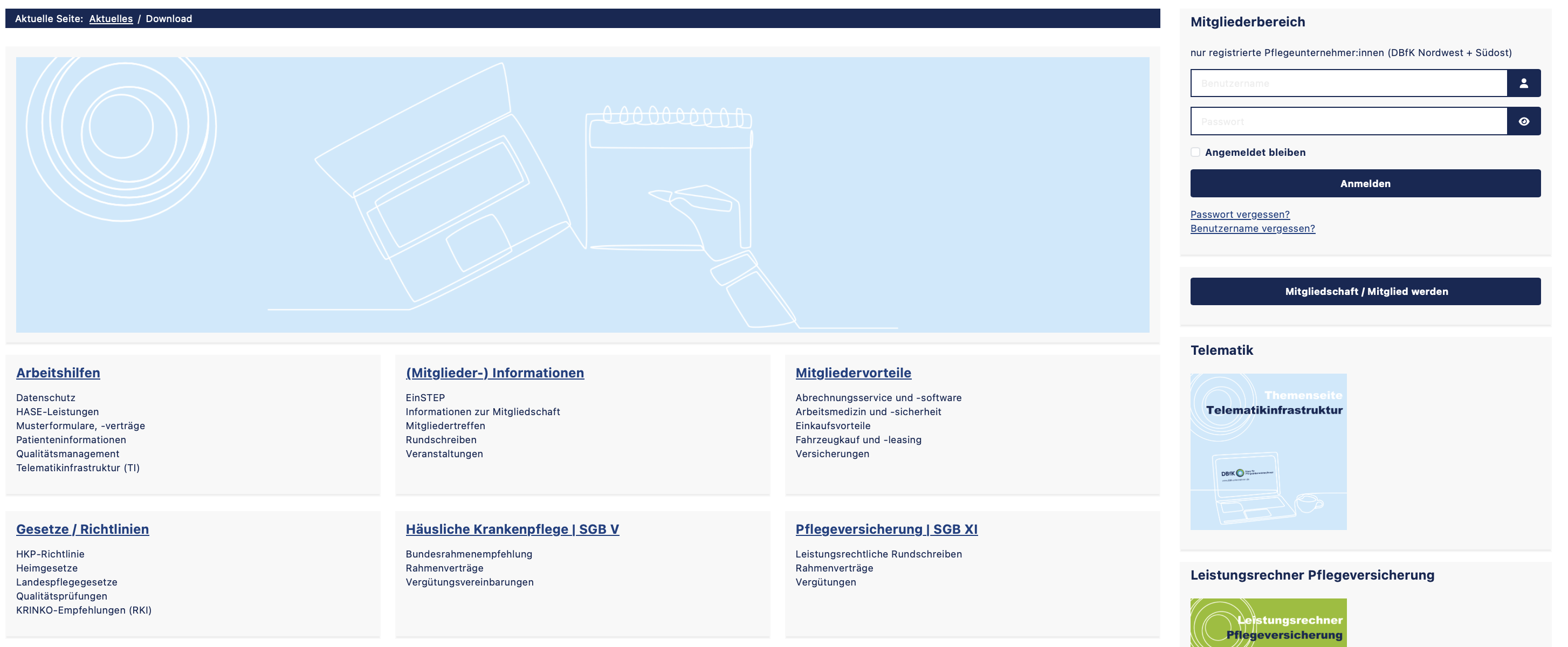Open Gesetze / Richtlinien heading link
Viewport: 1568px width, 647px height.
83,529
